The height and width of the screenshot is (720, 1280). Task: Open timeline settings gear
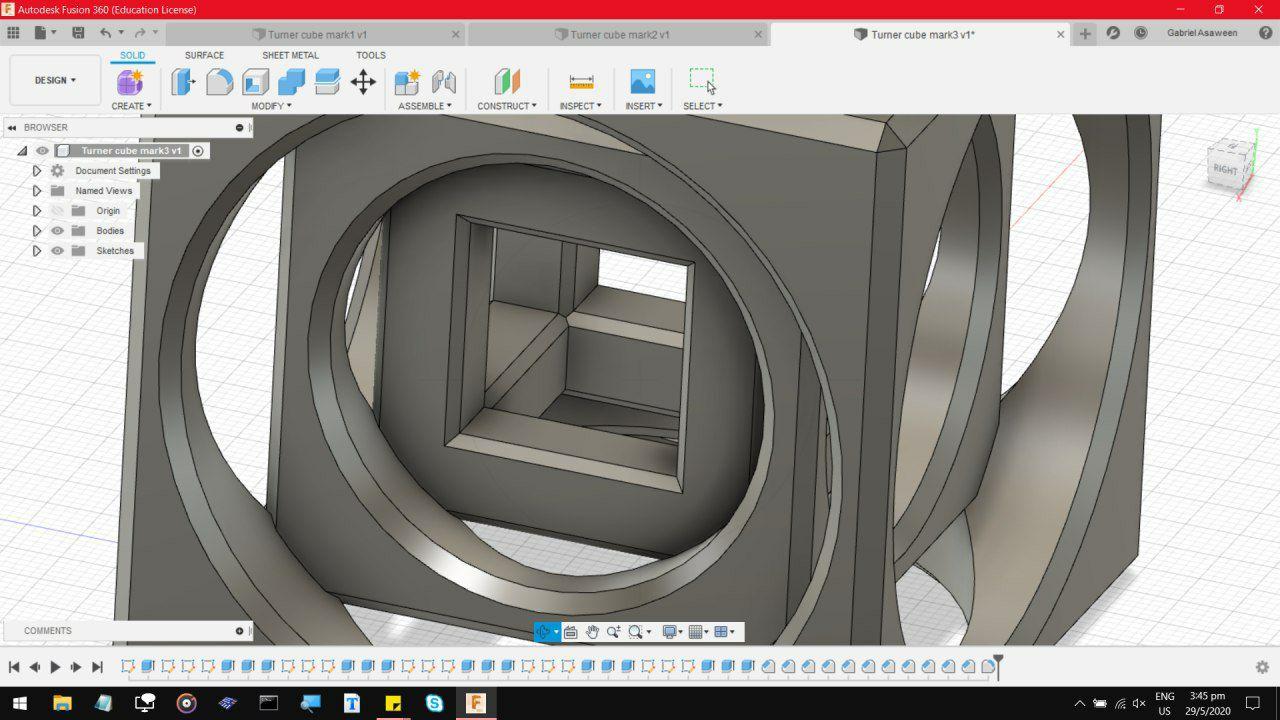click(1262, 667)
